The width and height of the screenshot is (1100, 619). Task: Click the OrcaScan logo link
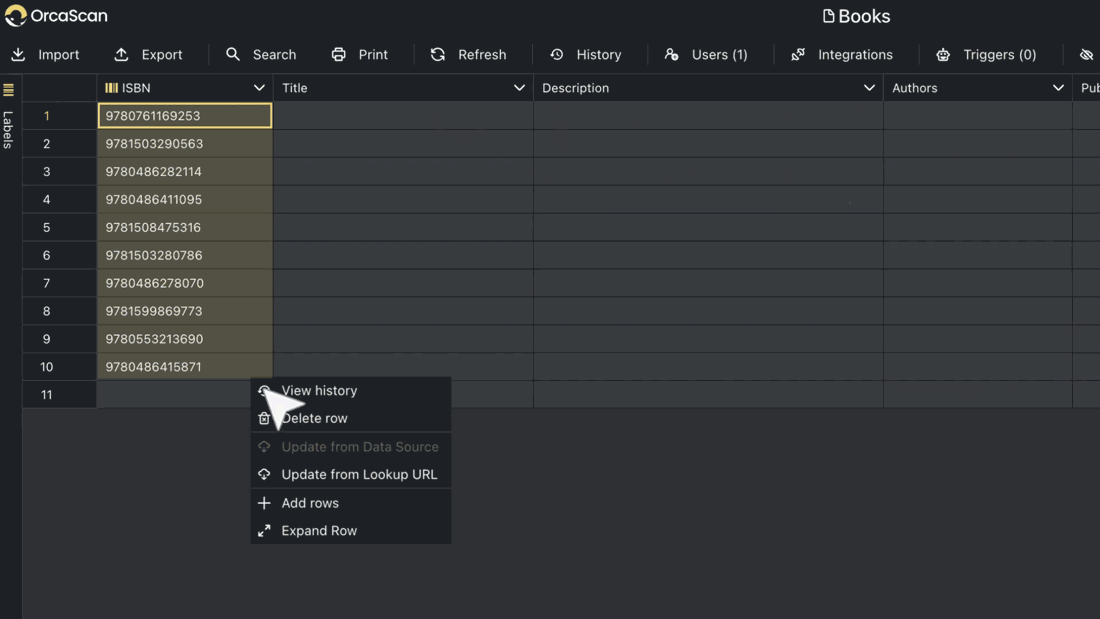tap(56, 16)
